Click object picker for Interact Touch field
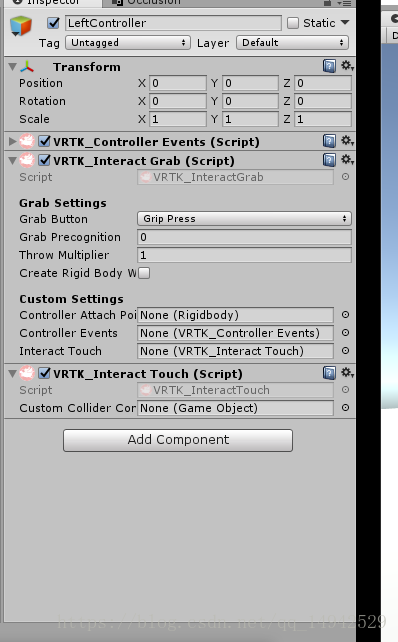 (x=346, y=350)
